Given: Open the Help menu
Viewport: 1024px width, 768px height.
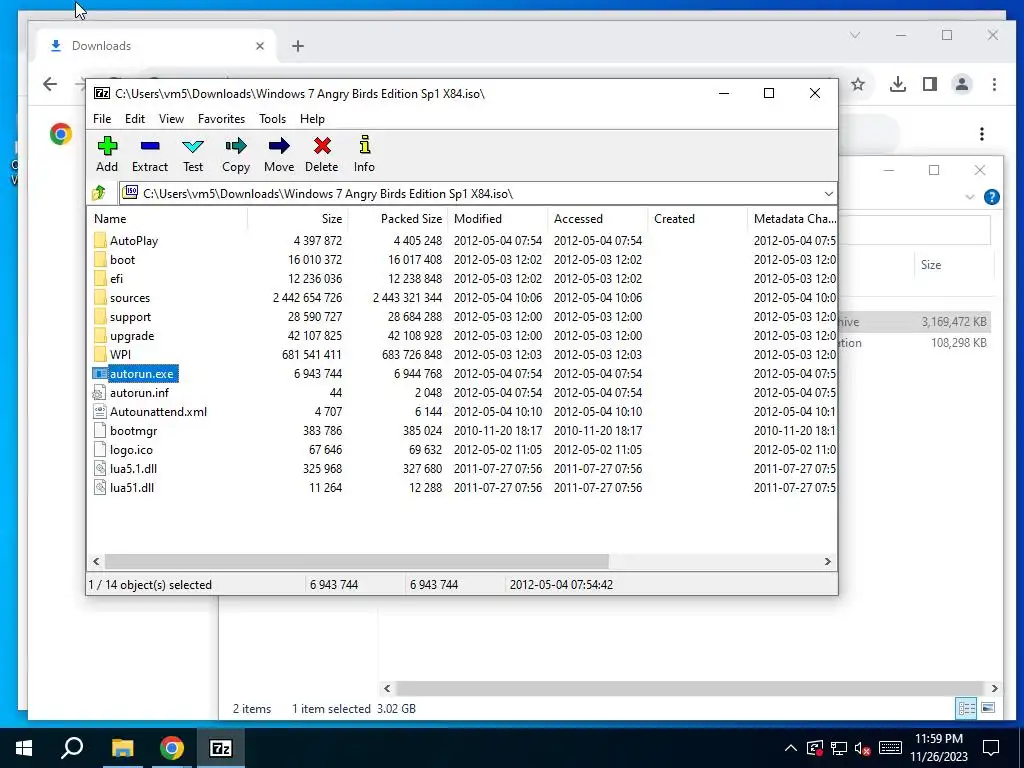Looking at the screenshot, I should (312, 119).
